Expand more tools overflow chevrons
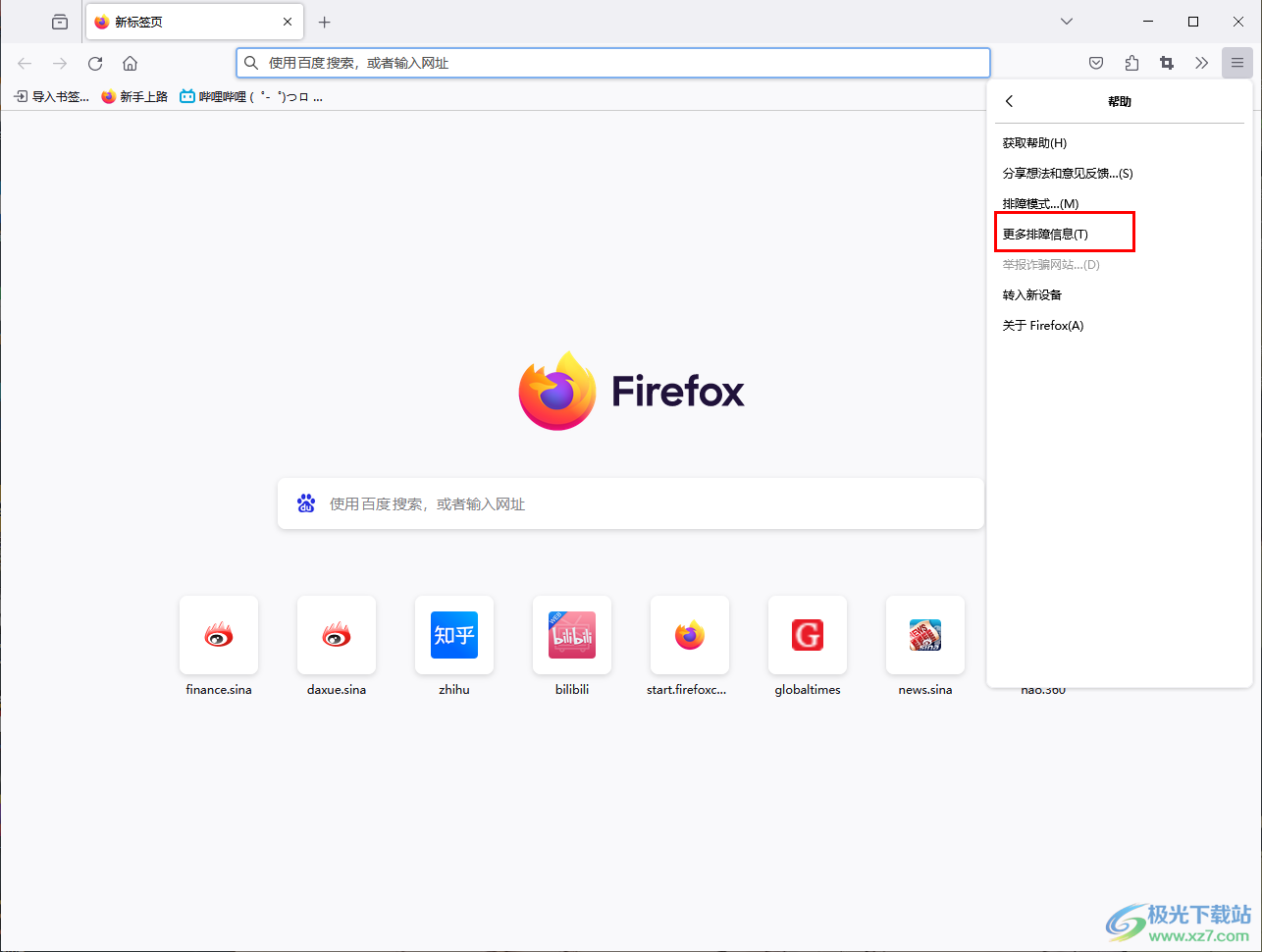1262x952 pixels. 1202,63
